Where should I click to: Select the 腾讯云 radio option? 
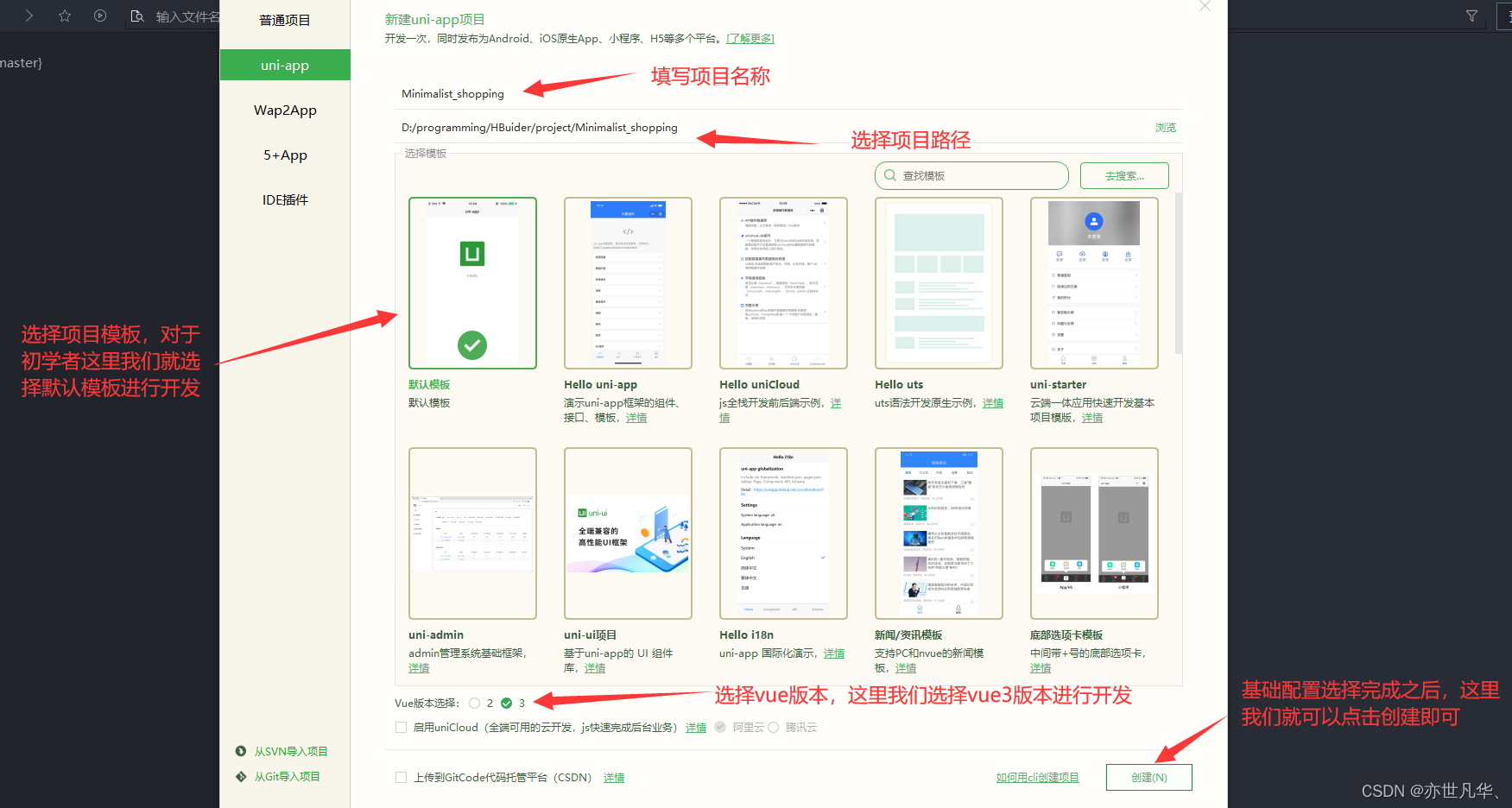coord(773,727)
